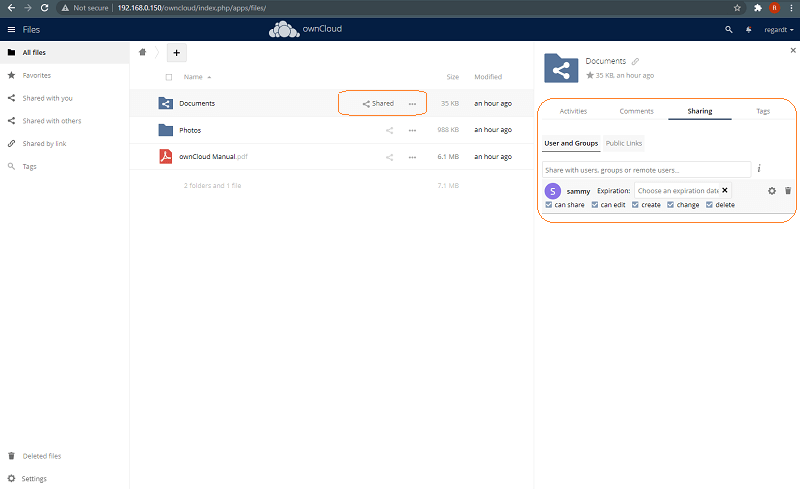Screen dimensions: 800x490
Task: Clear the expiration date with X
Action: 724,190
